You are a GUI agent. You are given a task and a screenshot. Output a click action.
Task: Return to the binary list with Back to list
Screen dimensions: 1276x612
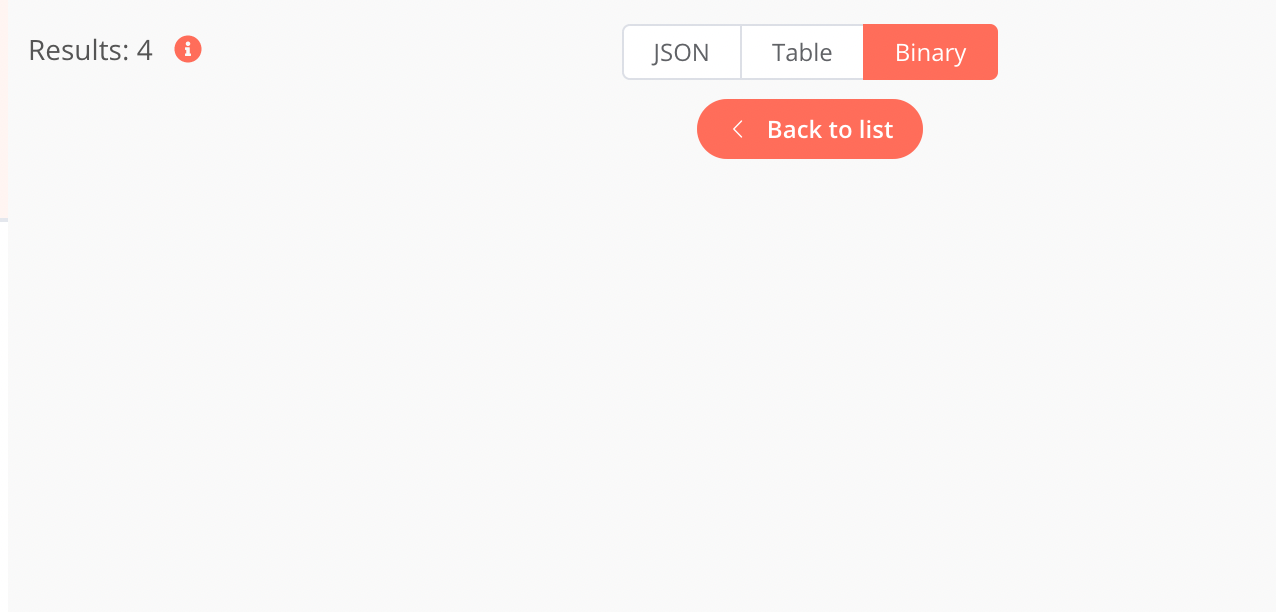tap(810, 129)
